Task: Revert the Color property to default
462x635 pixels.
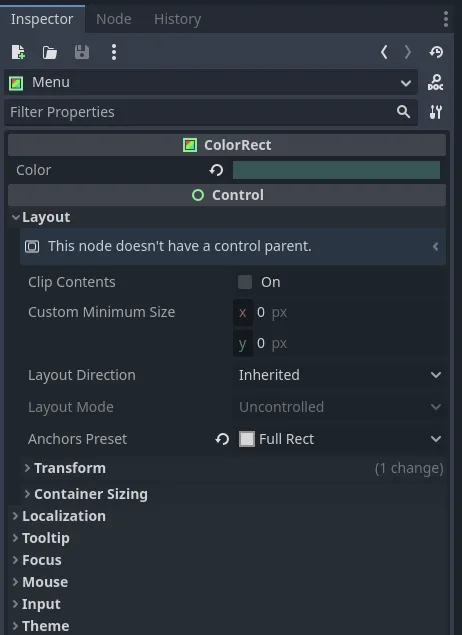Action: click(x=216, y=170)
